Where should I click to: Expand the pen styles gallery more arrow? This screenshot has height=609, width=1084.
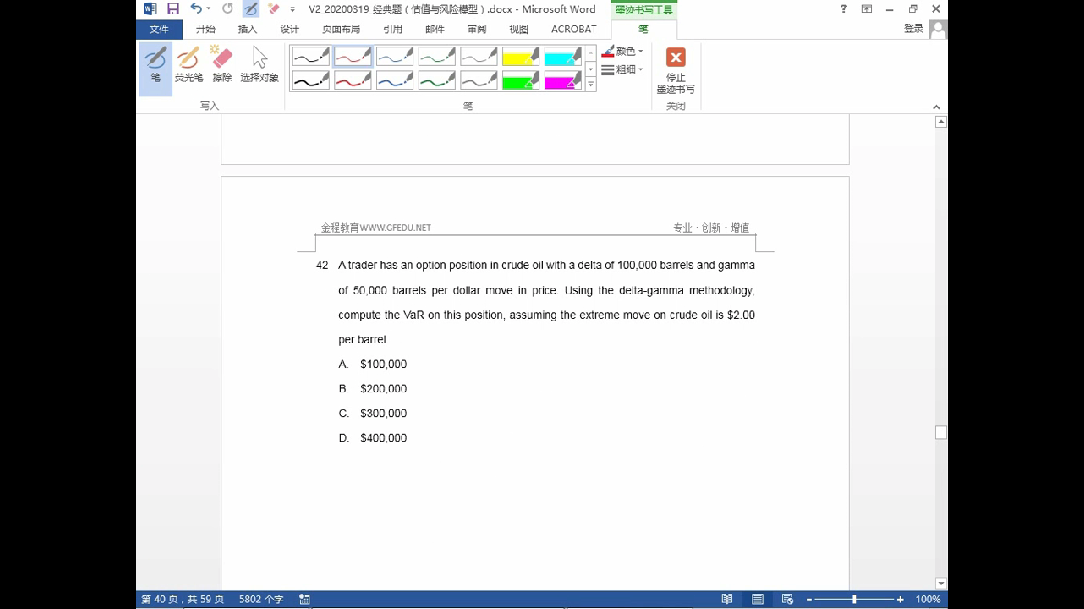click(591, 85)
